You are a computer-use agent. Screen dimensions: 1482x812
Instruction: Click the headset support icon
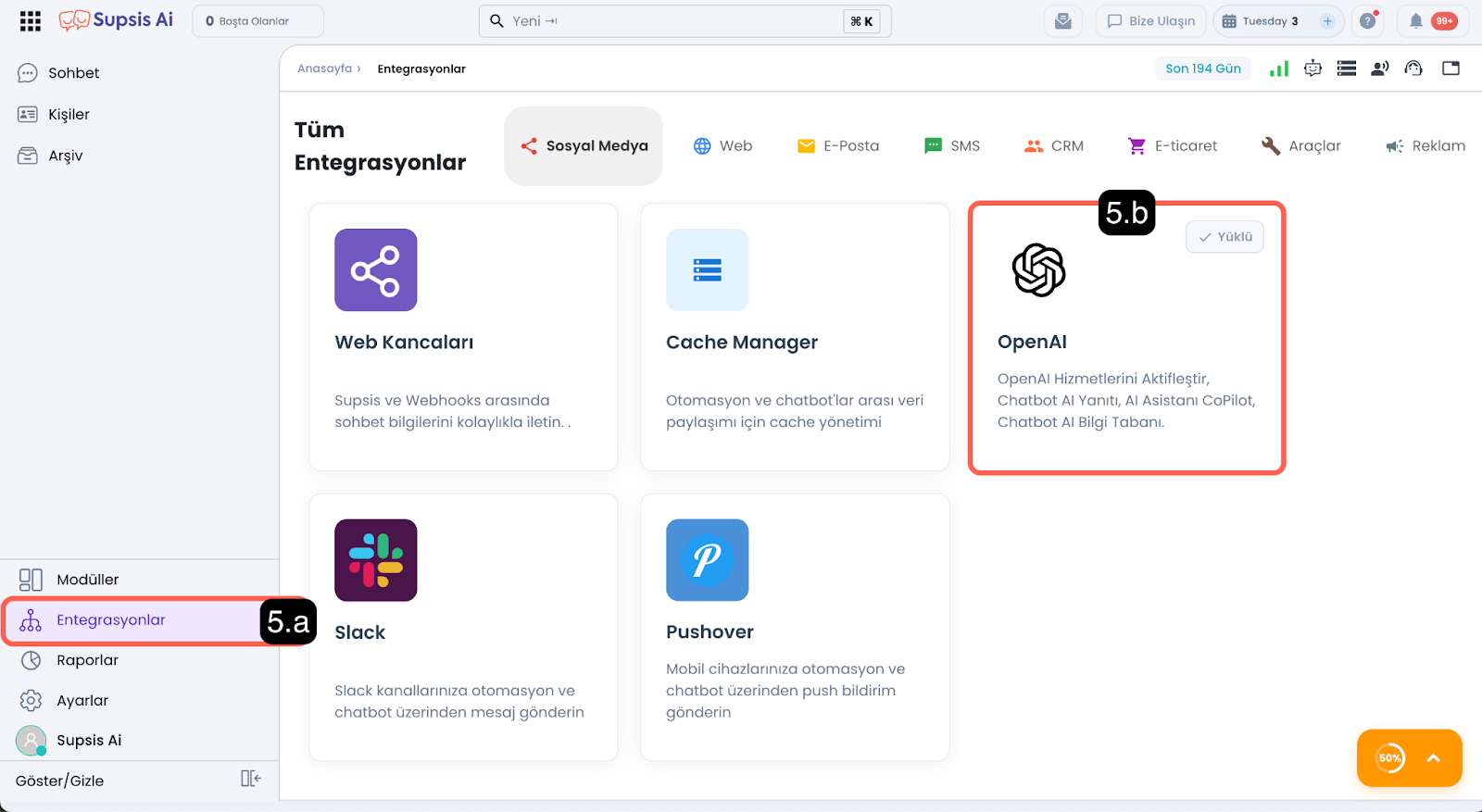(1413, 69)
